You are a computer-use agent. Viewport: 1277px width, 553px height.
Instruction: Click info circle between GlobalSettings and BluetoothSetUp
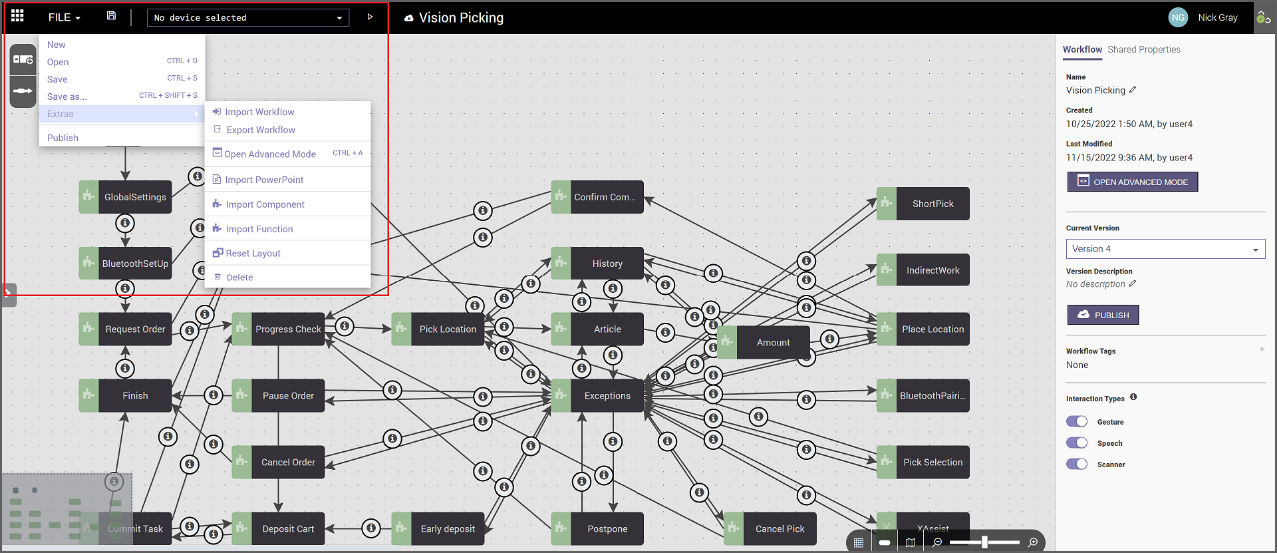point(125,223)
